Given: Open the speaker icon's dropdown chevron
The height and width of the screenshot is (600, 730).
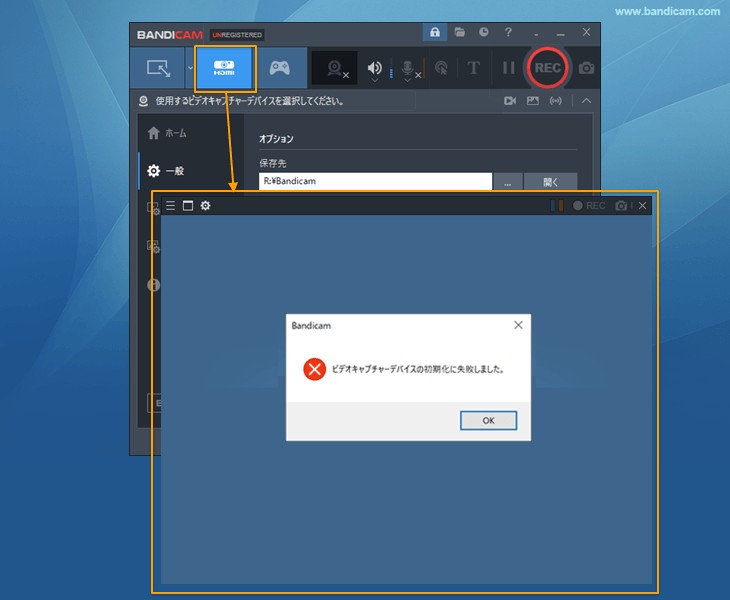Looking at the screenshot, I should tap(375, 81).
